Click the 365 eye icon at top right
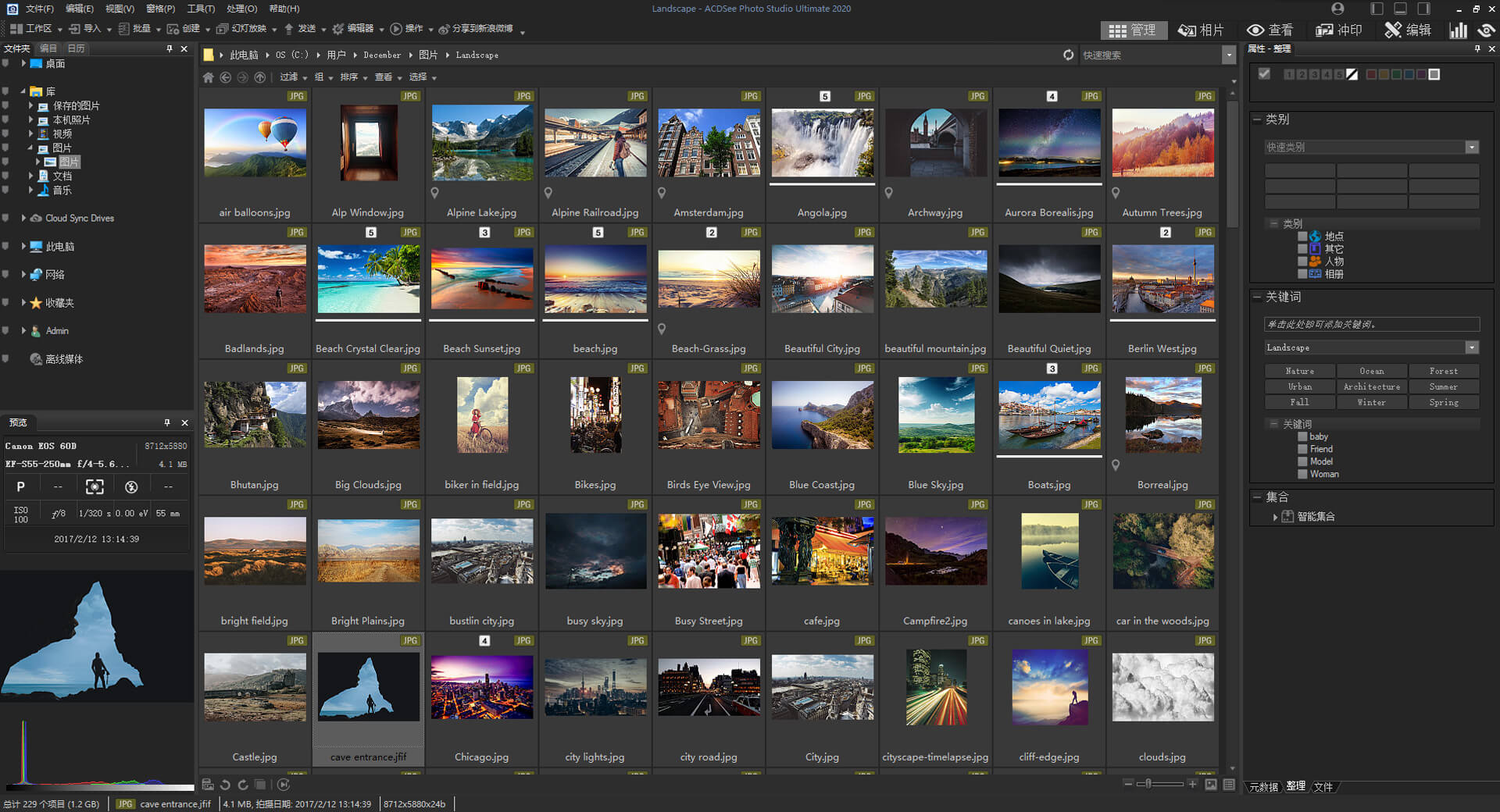 (x=1486, y=30)
